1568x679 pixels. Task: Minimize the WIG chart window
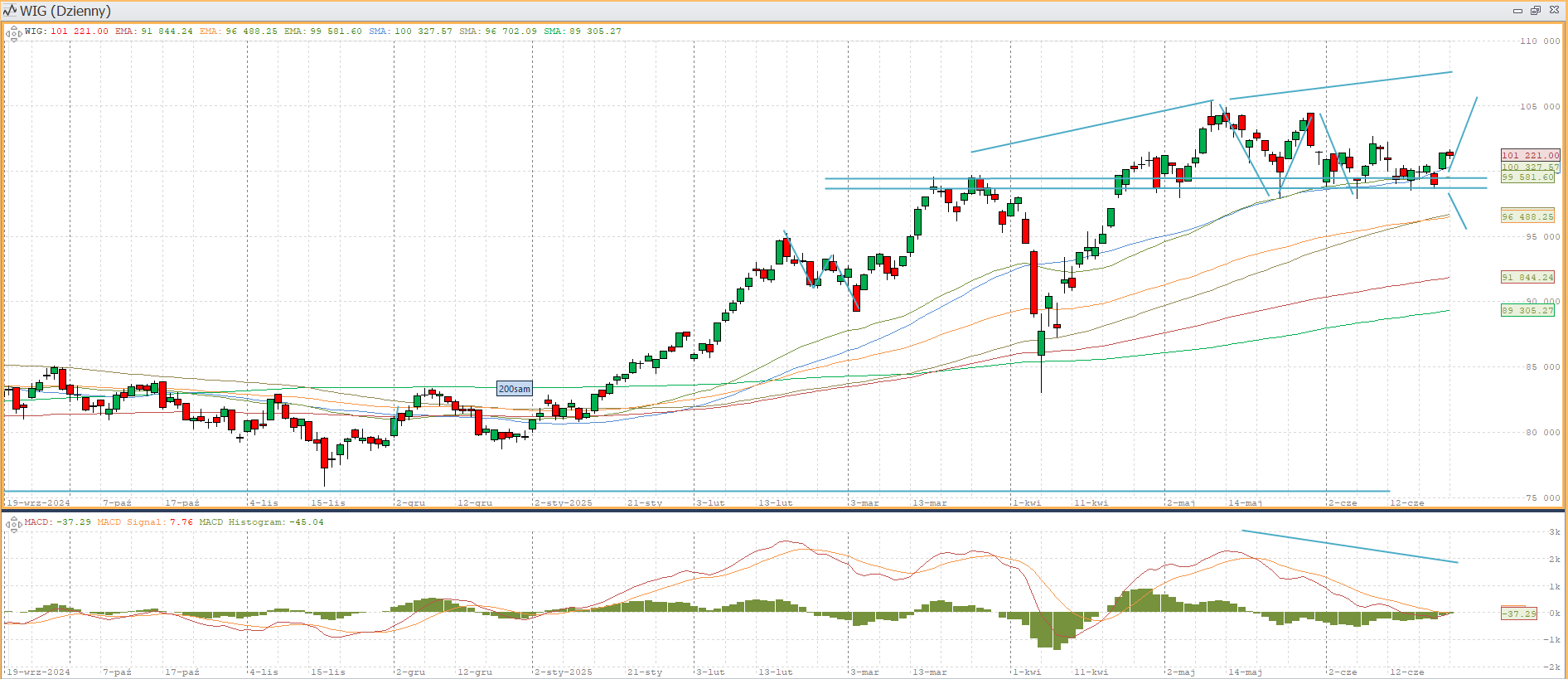(1517, 11)
